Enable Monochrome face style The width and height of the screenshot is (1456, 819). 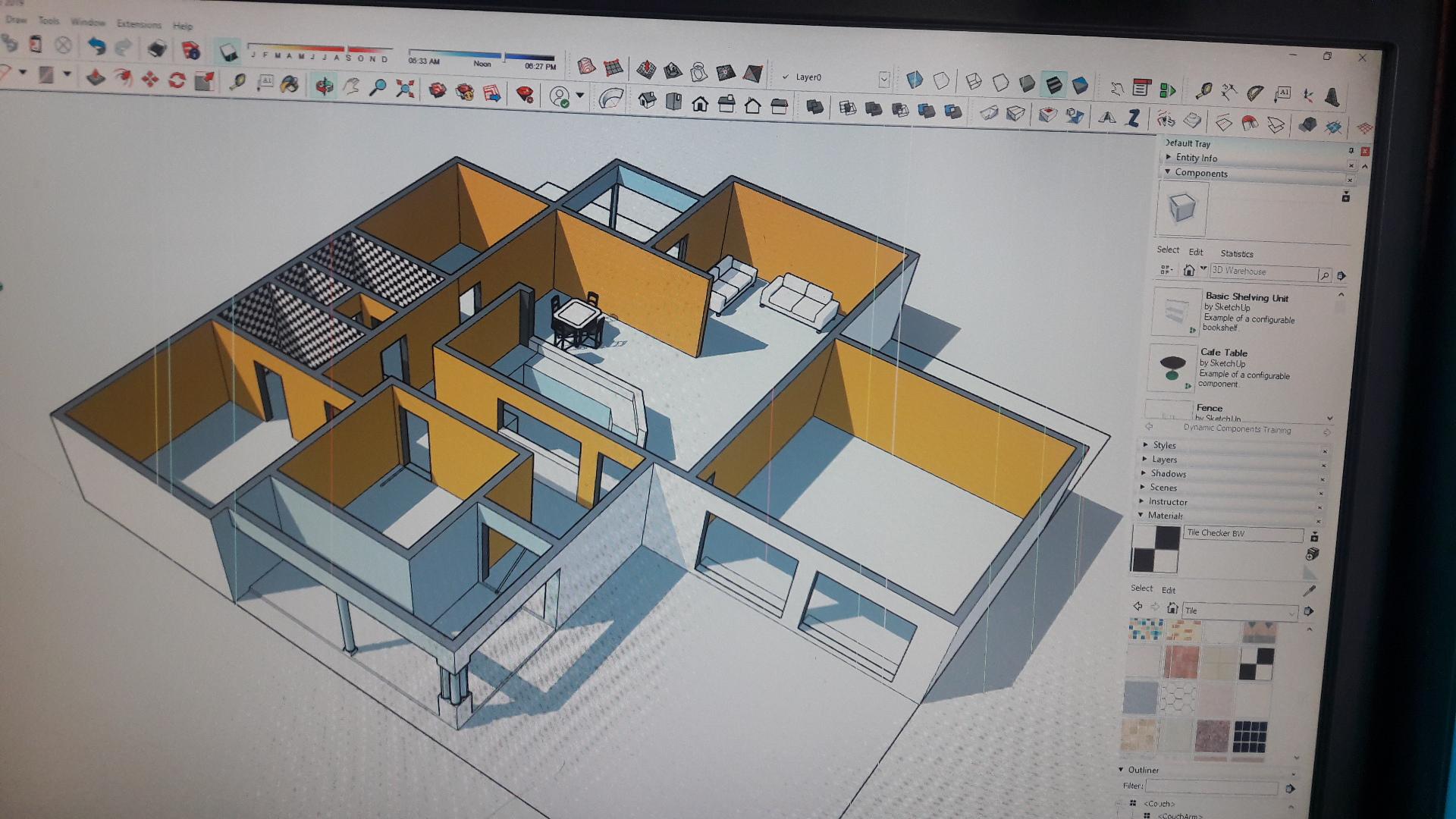pyautogui.click(x=1080, y=86)
